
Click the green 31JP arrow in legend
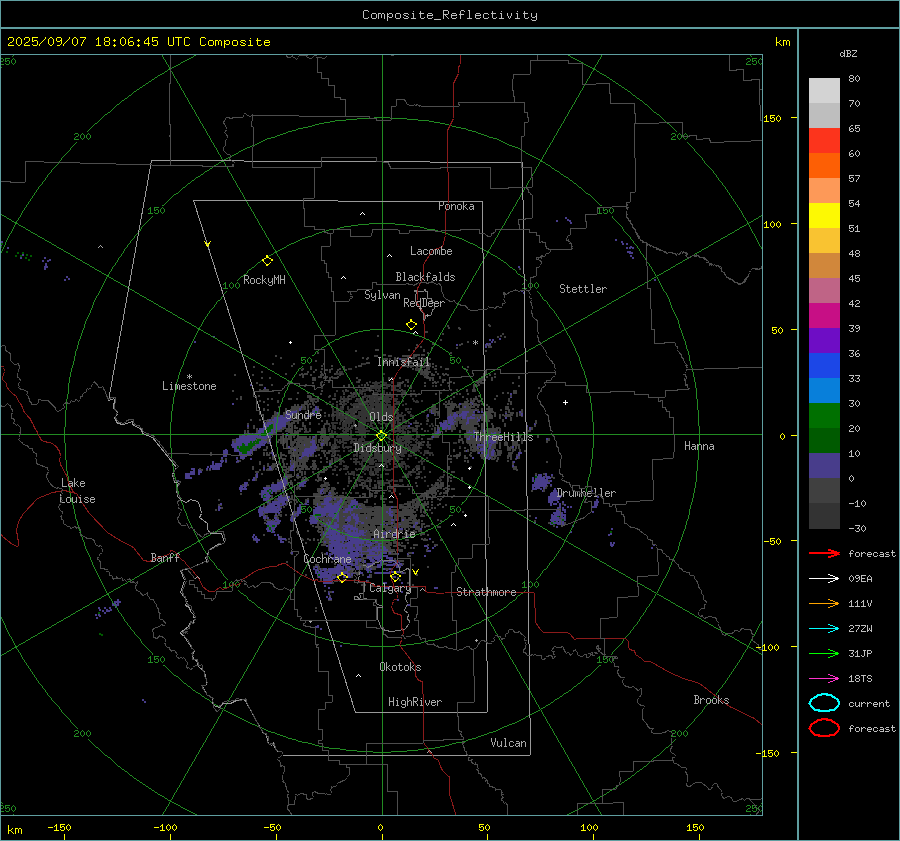(x=824, y=653)
